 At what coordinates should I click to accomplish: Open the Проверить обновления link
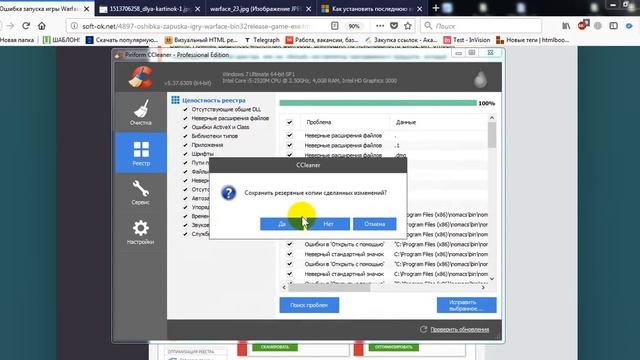(x=460, y=329)
